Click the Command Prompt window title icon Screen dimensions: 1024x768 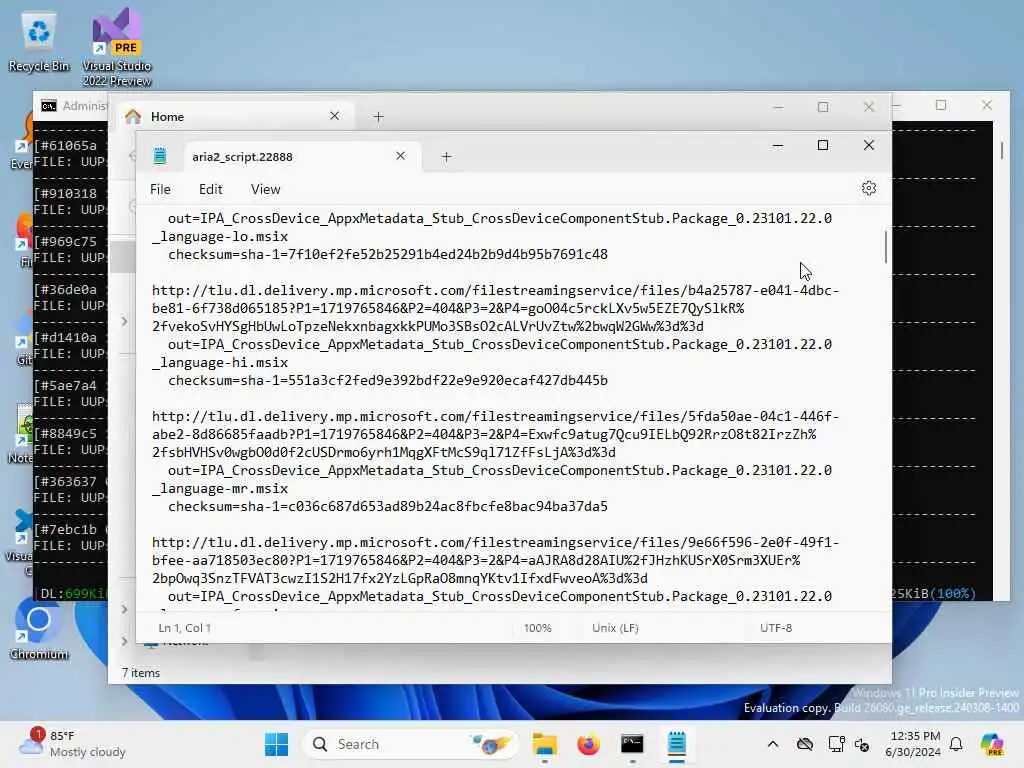point(49,106)
